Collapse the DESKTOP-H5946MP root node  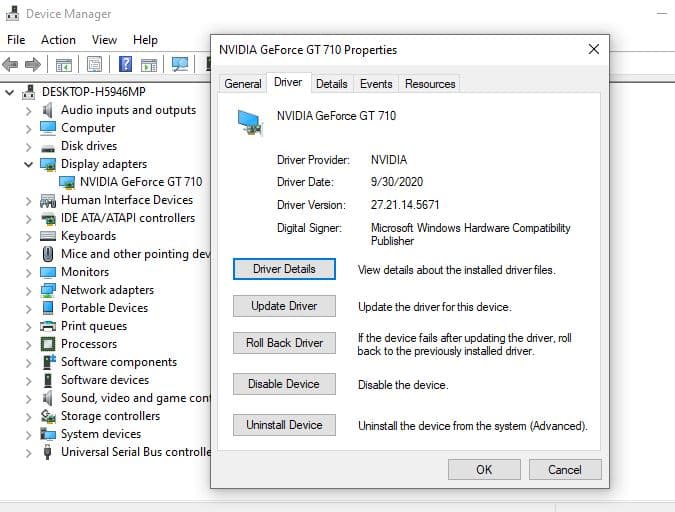pyautogui.click(x=9, y=92)
